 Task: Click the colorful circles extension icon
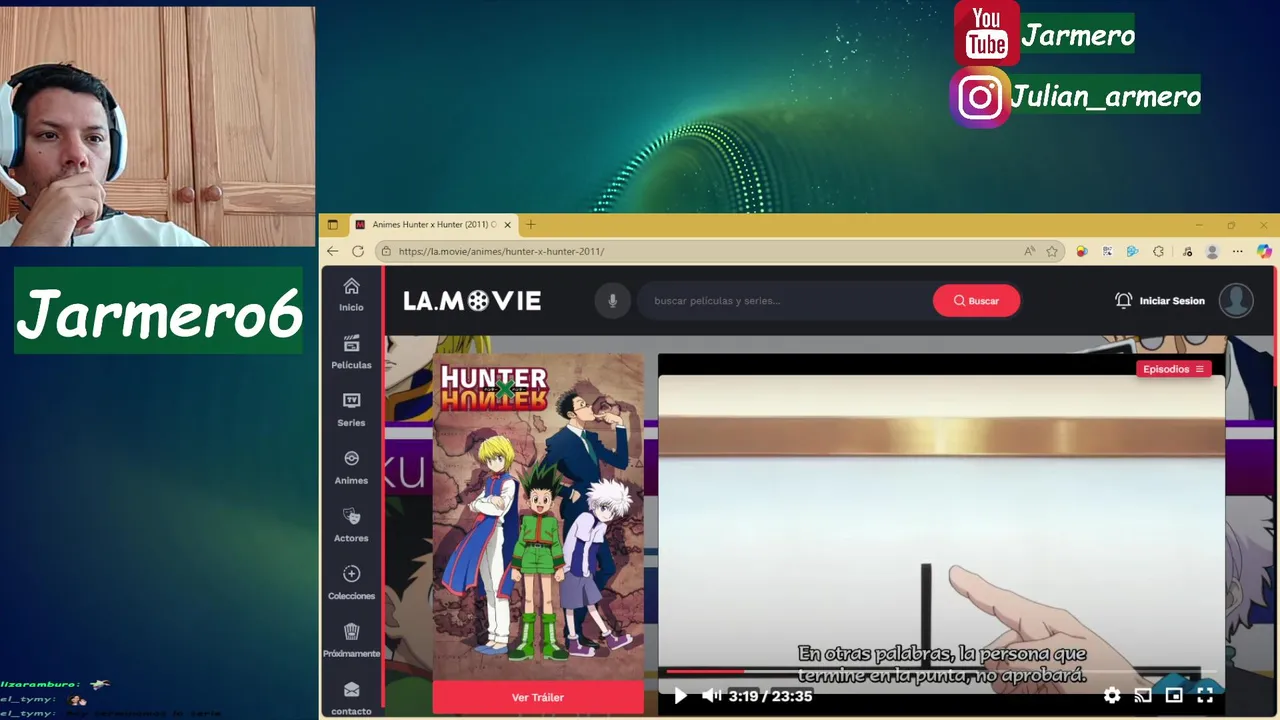coord(1082,252)
